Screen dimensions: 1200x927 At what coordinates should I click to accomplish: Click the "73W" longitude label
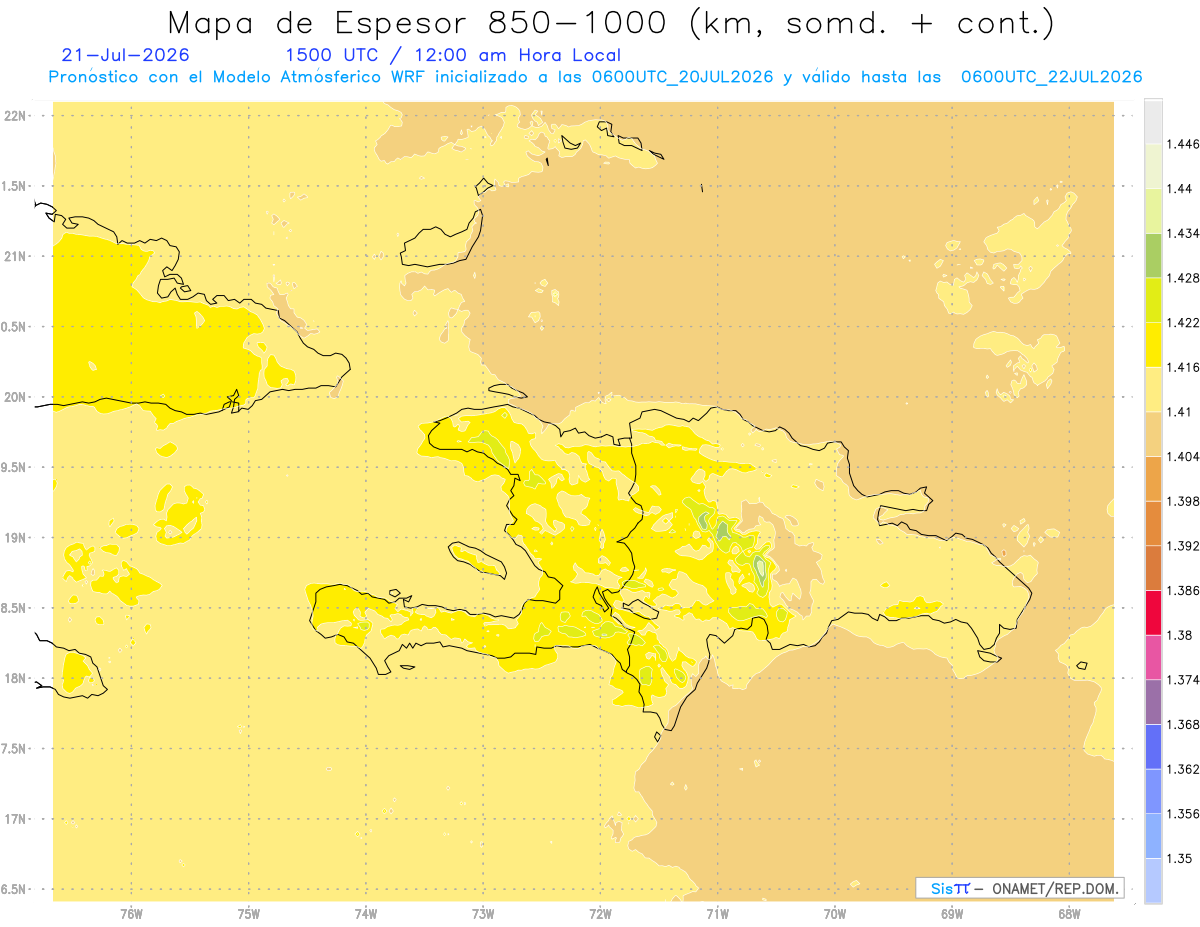point(483,914)
